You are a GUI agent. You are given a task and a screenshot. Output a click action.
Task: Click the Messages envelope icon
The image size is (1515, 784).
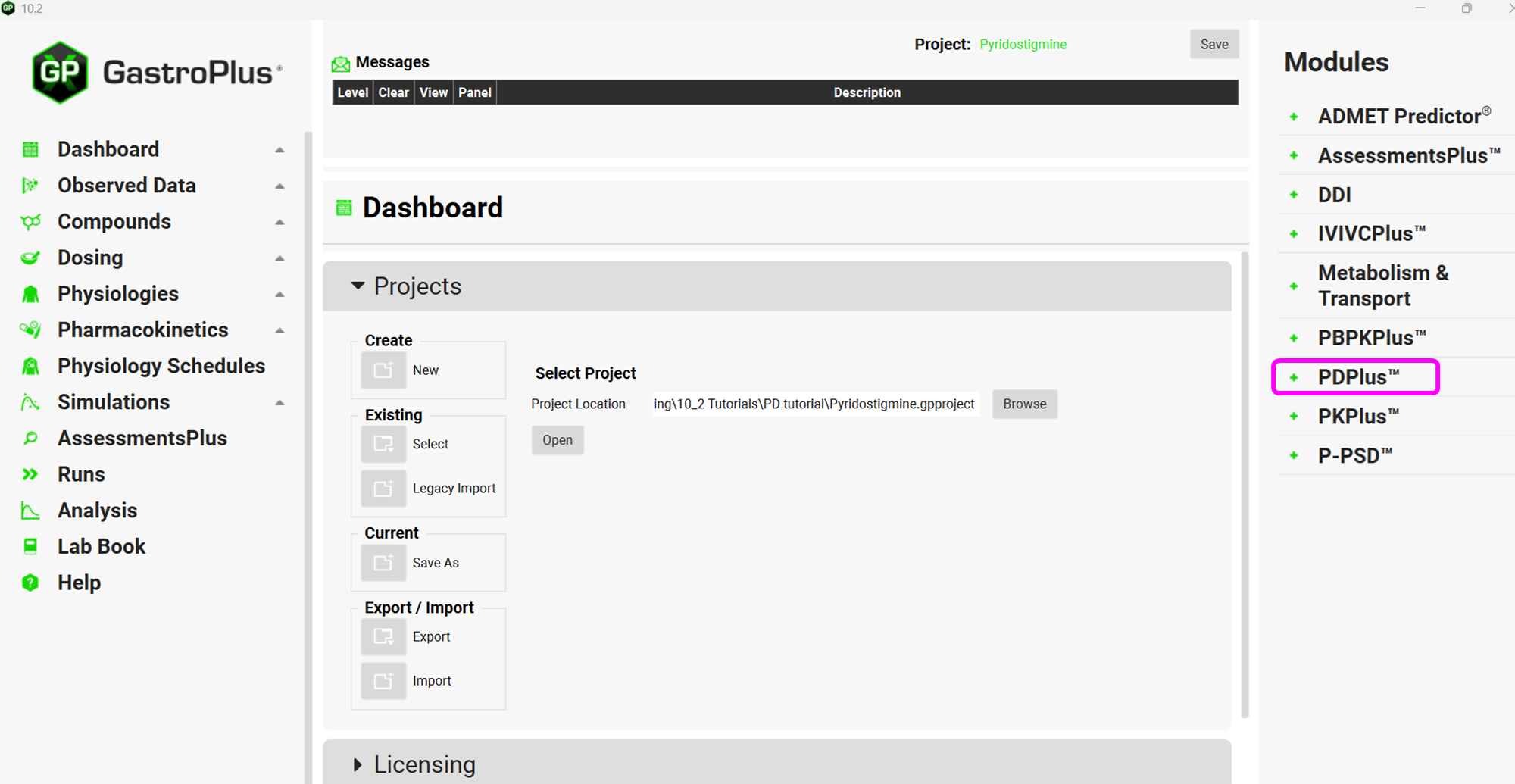coord(341,64)
